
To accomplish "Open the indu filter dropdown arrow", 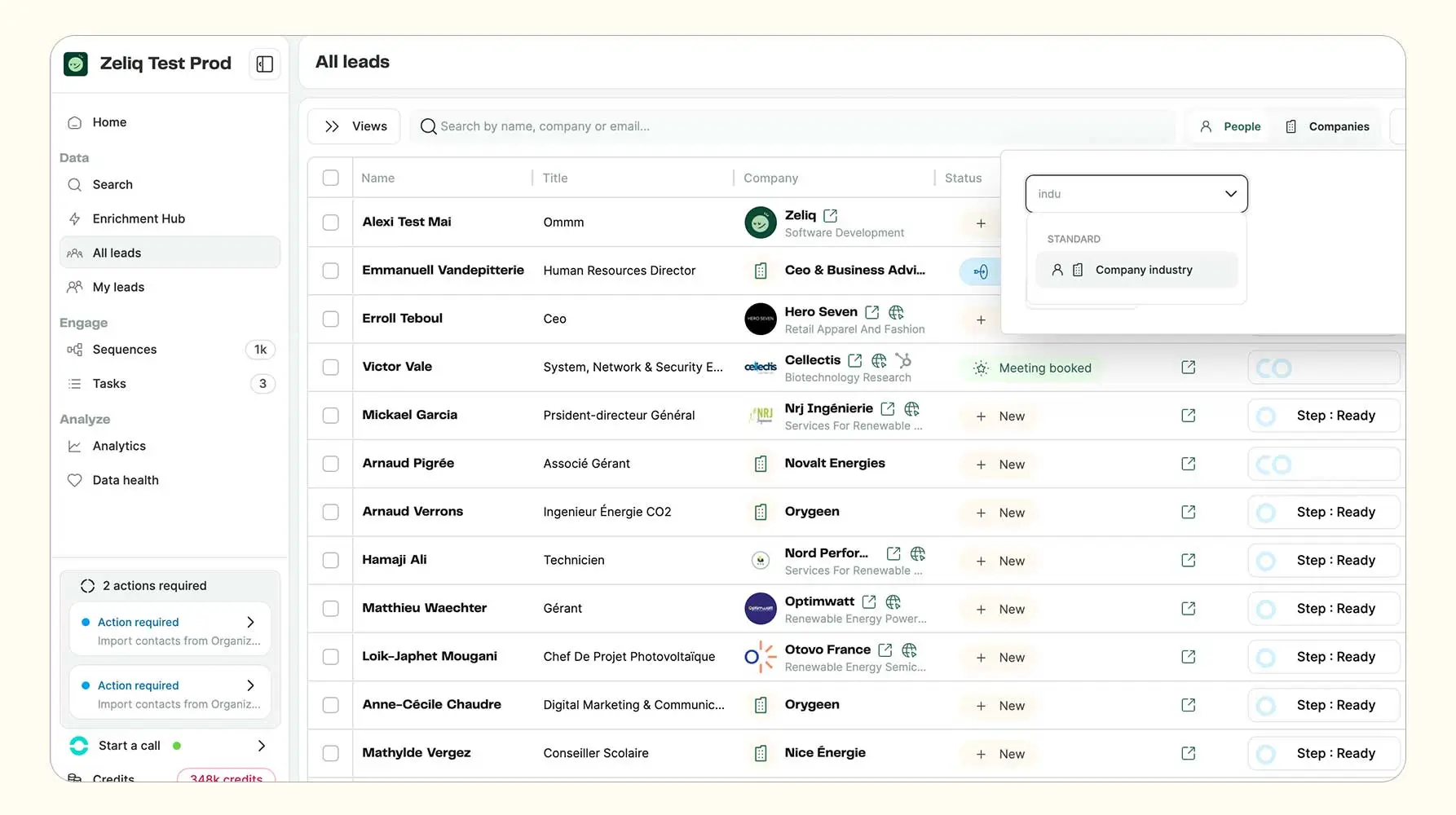I will click(x=1230, y=194).
